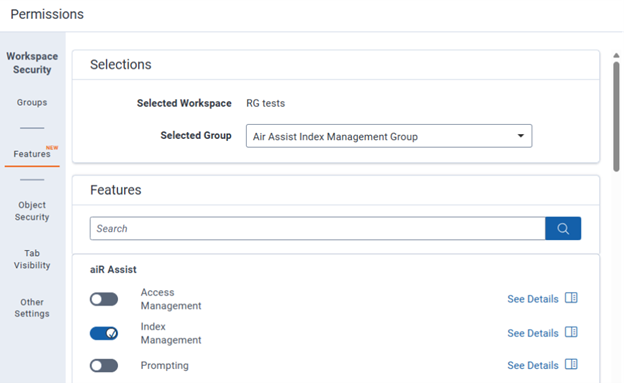The width and height of the screenshot is (625, 384).
Task: Turn on the Prompting toggle
Action: point(104,366)
